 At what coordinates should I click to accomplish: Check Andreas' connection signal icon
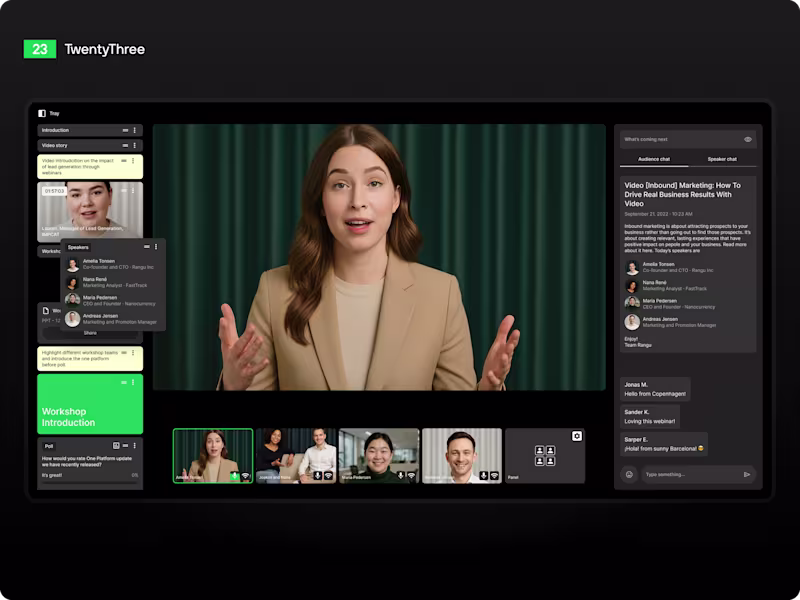pyautogui.click(x=494, y=476)
